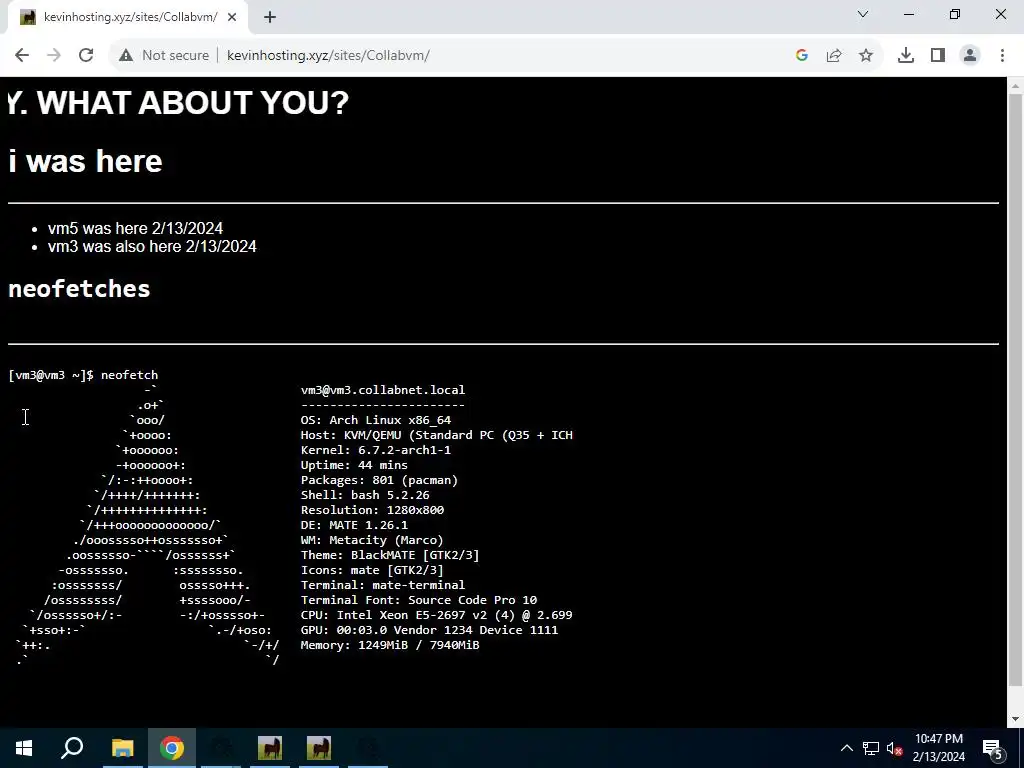Bookmark this page with the star
This screenshot has width=1024, height=768.
point(866,56)
